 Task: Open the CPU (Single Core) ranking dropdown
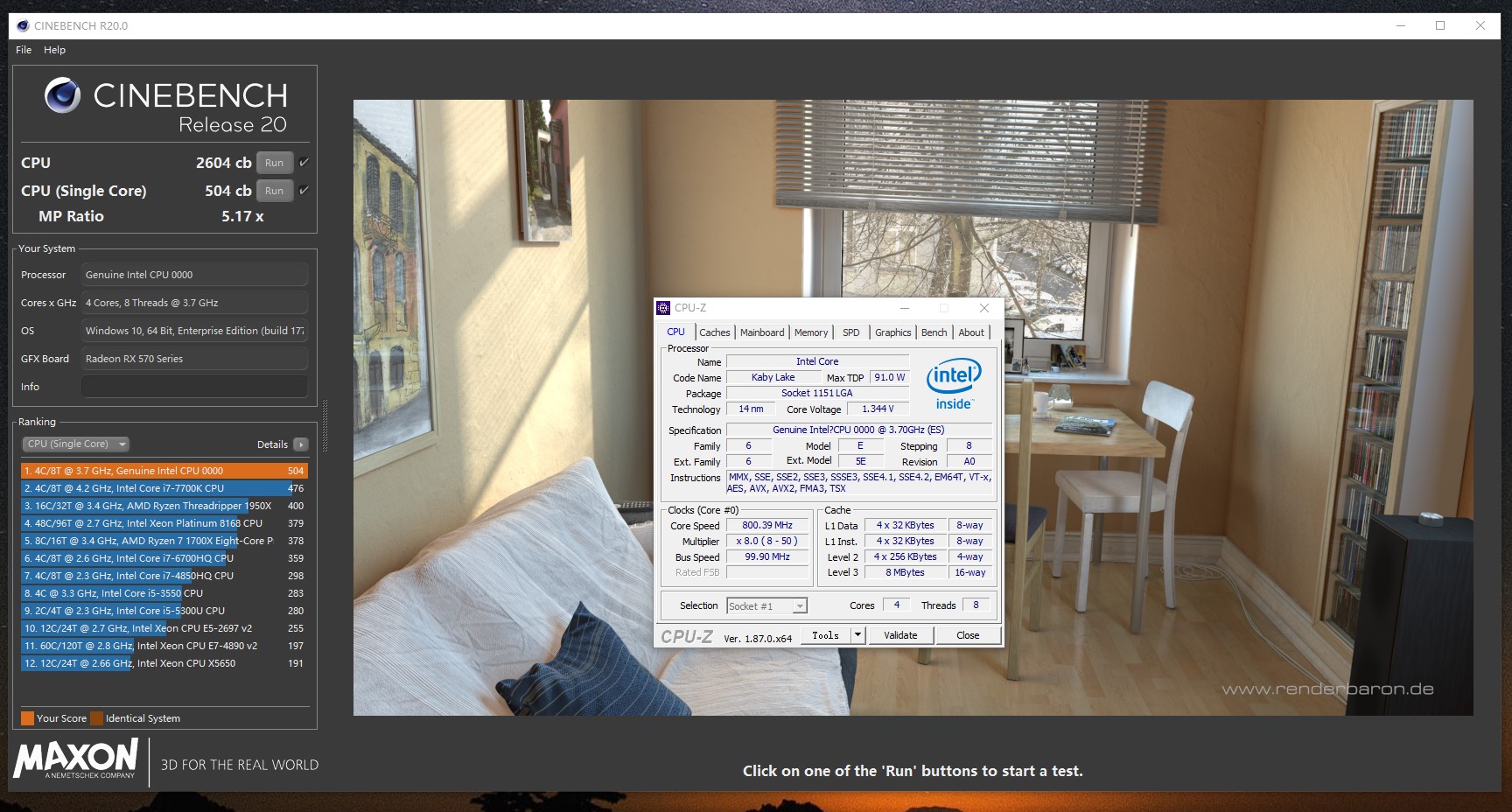[75, 444]
